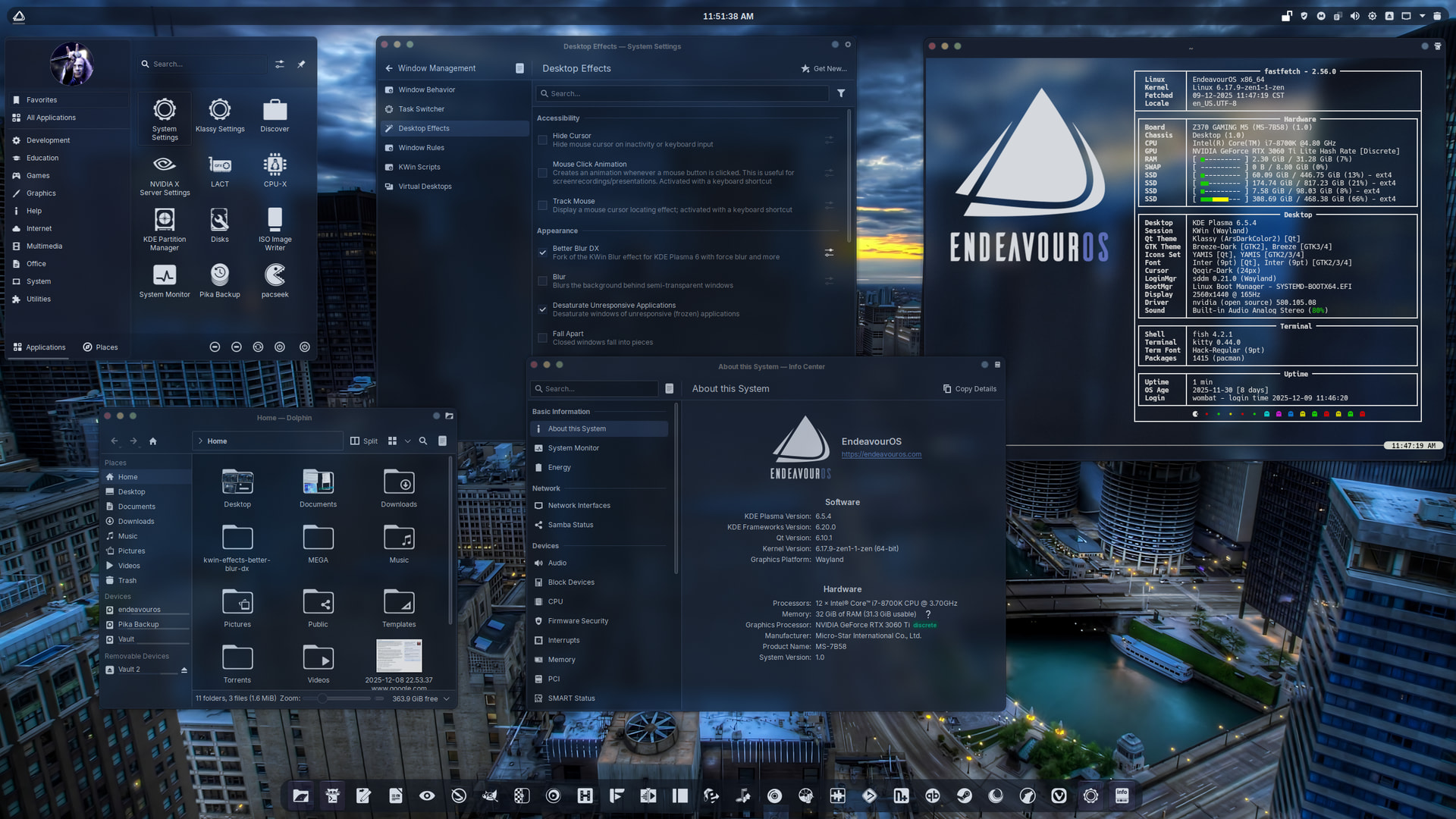Go forward in Dolphin with the forward arrow

pos(133,441)
